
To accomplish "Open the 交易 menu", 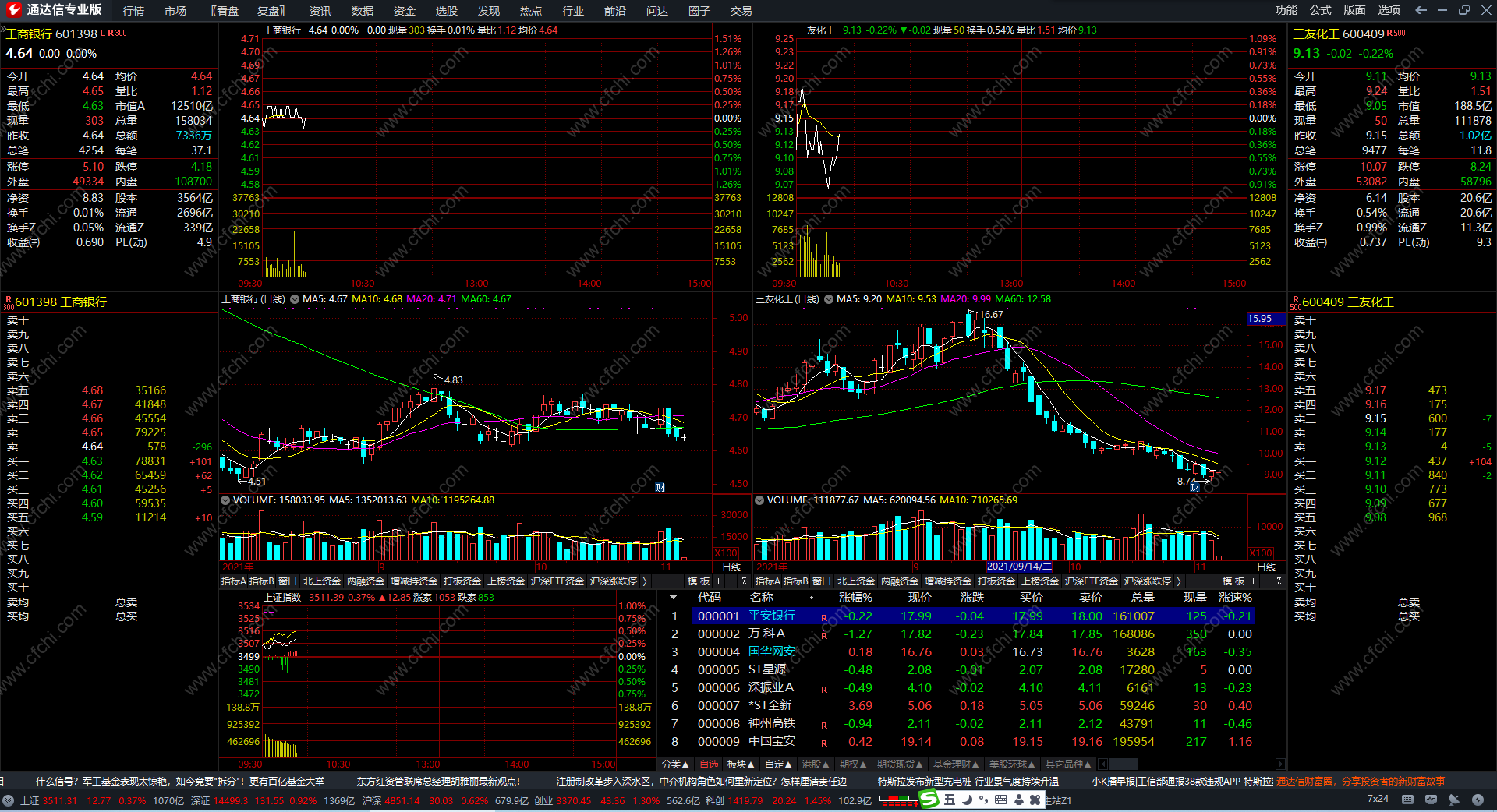I will pyautogui.click(x=741, y=11).
